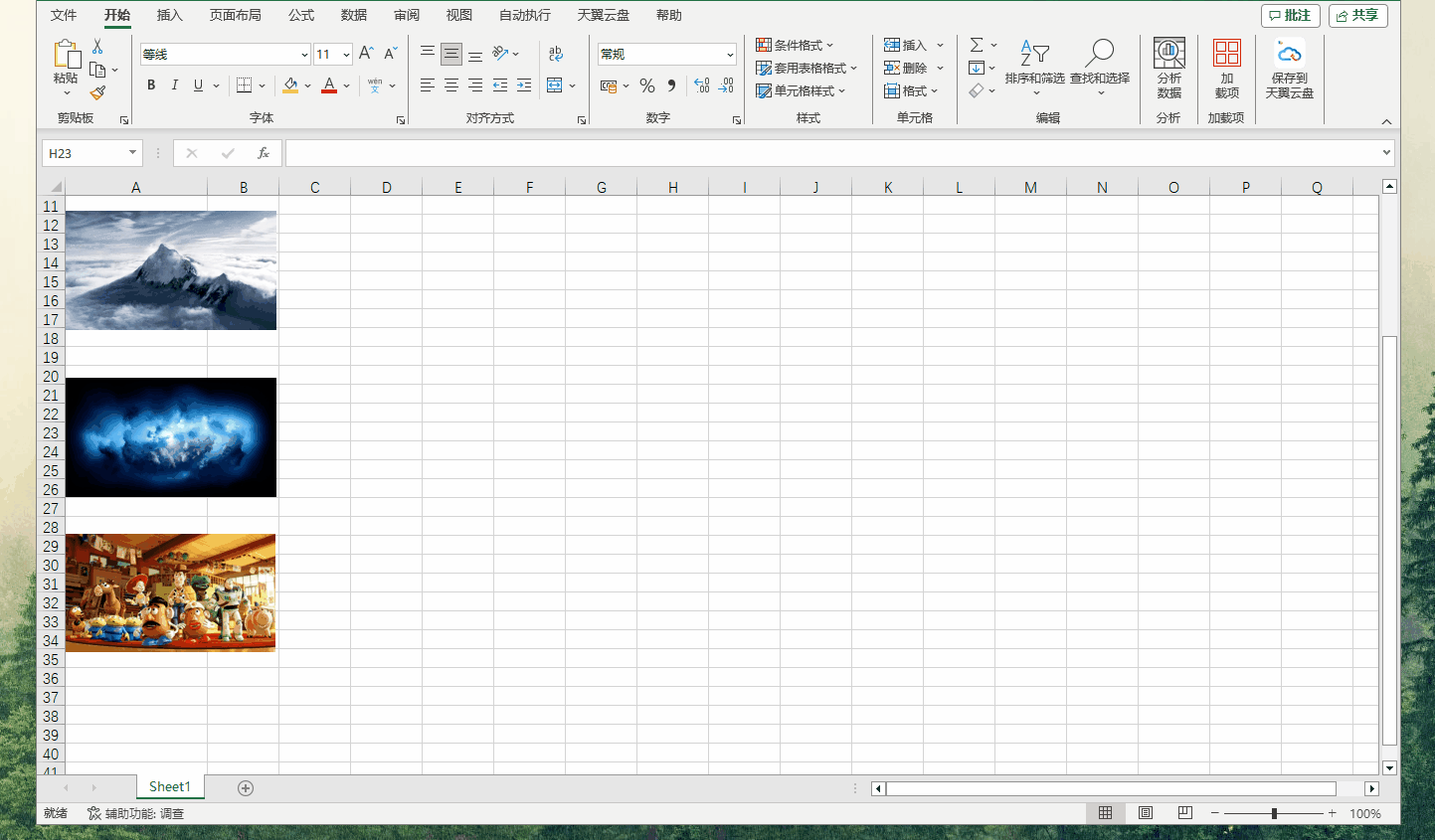
Task: Click the 共享 share button
Action: [1358, 15]
